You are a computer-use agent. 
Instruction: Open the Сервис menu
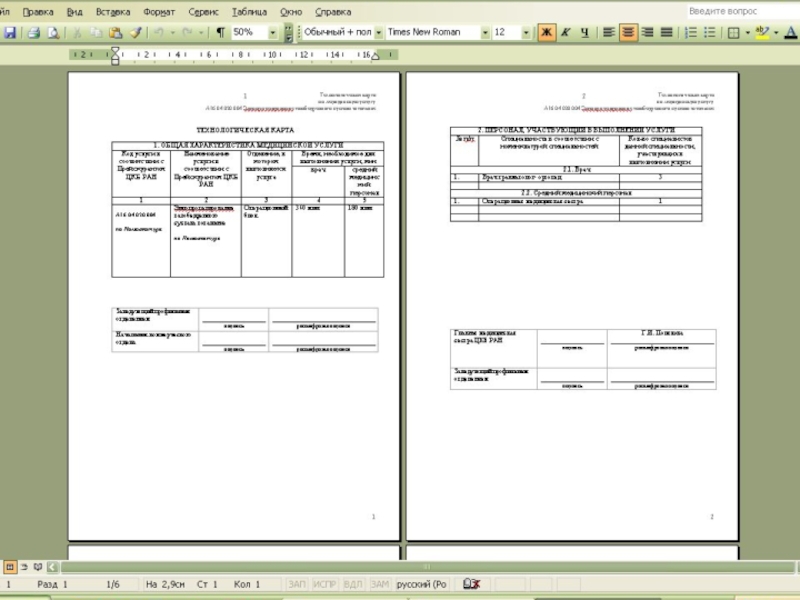203,12
